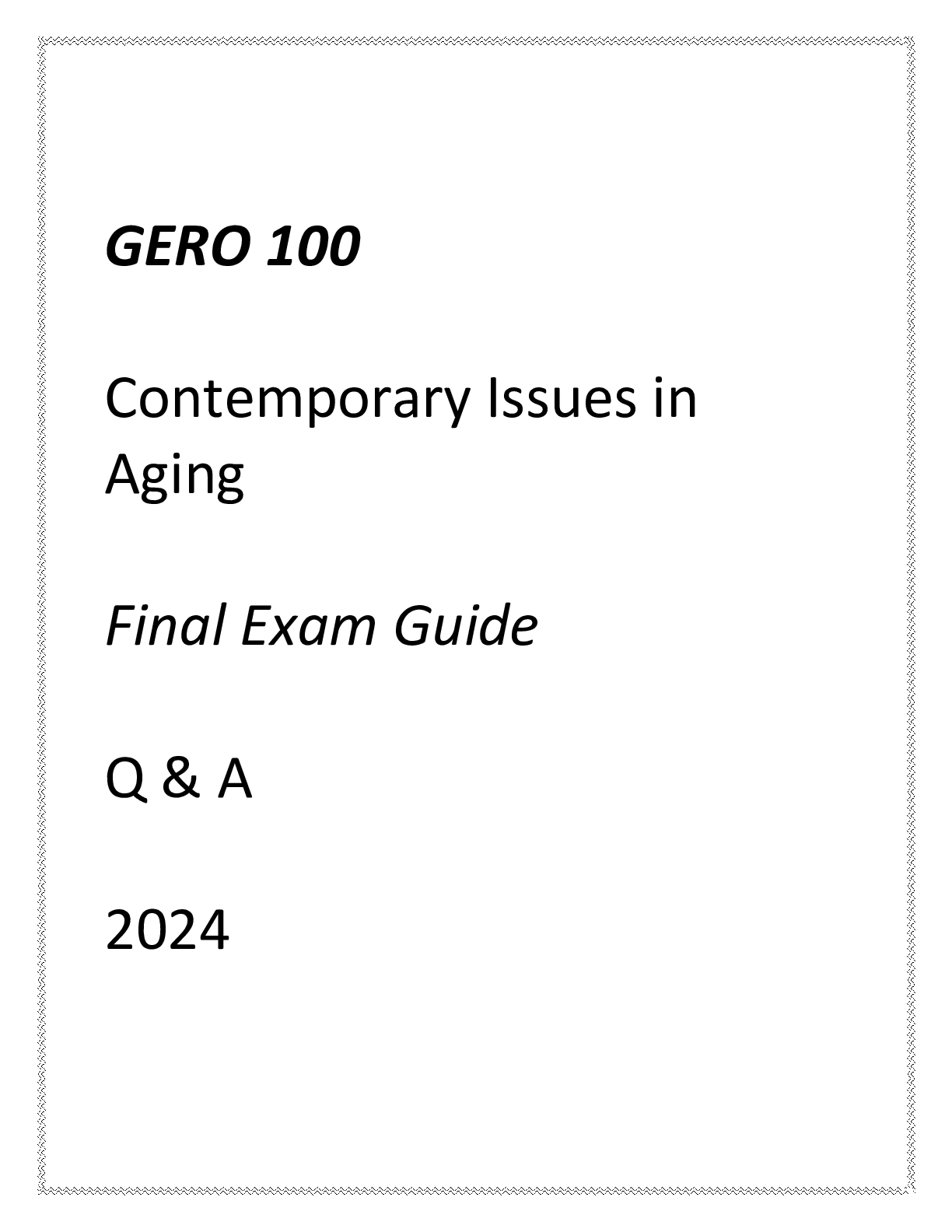
Task: Click the word GERO in the title
Action: pyautogui.click(x=179, y=247)
